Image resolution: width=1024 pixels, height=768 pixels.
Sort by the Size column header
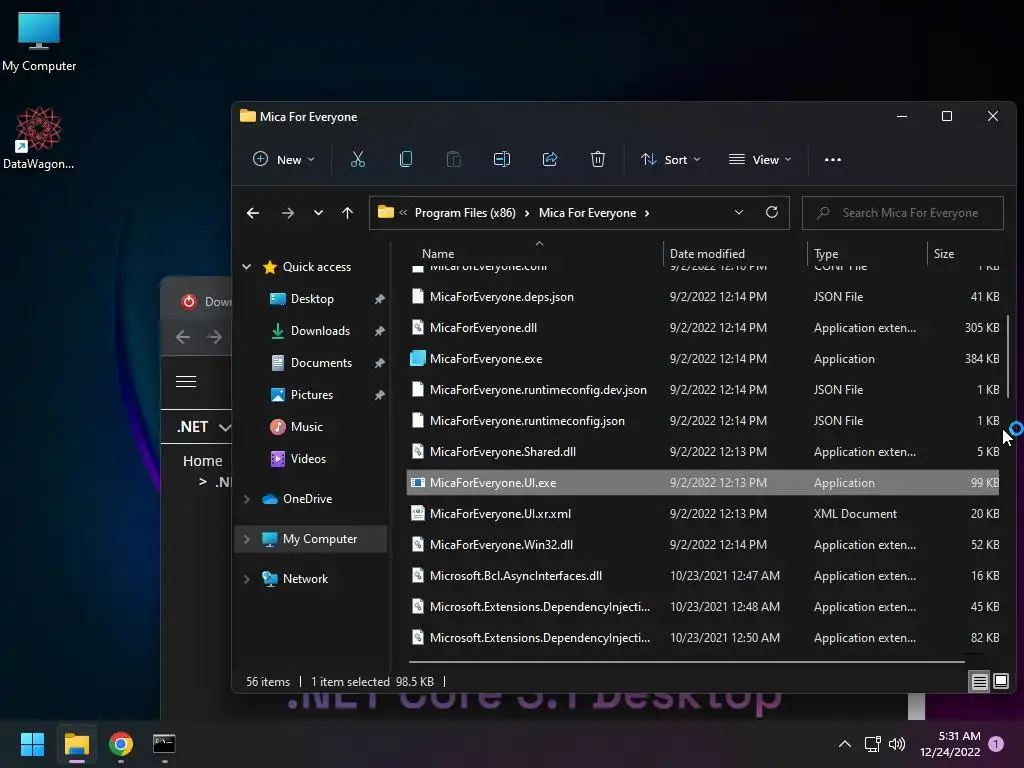pos(944,253)
